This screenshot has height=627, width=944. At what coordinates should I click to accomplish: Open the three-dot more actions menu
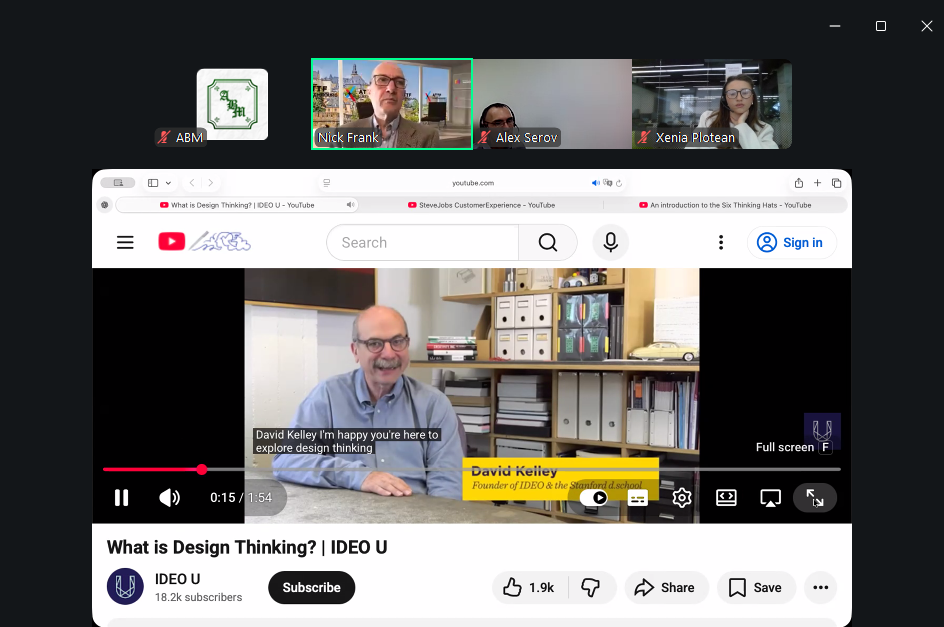point(820,587)
